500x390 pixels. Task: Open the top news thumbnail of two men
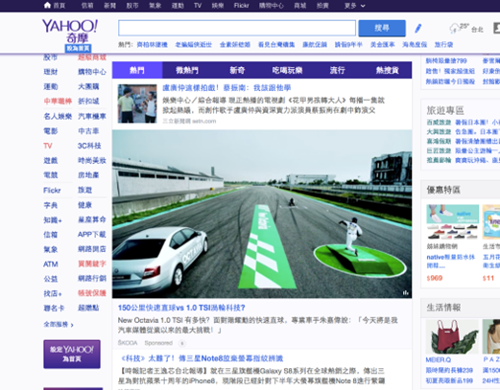click(x=137, y=104)
